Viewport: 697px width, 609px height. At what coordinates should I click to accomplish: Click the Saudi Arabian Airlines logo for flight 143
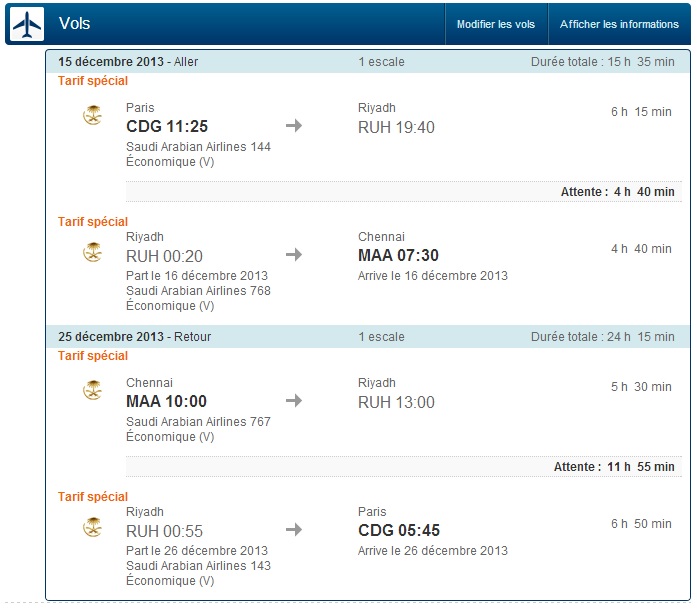click(93, 527)
